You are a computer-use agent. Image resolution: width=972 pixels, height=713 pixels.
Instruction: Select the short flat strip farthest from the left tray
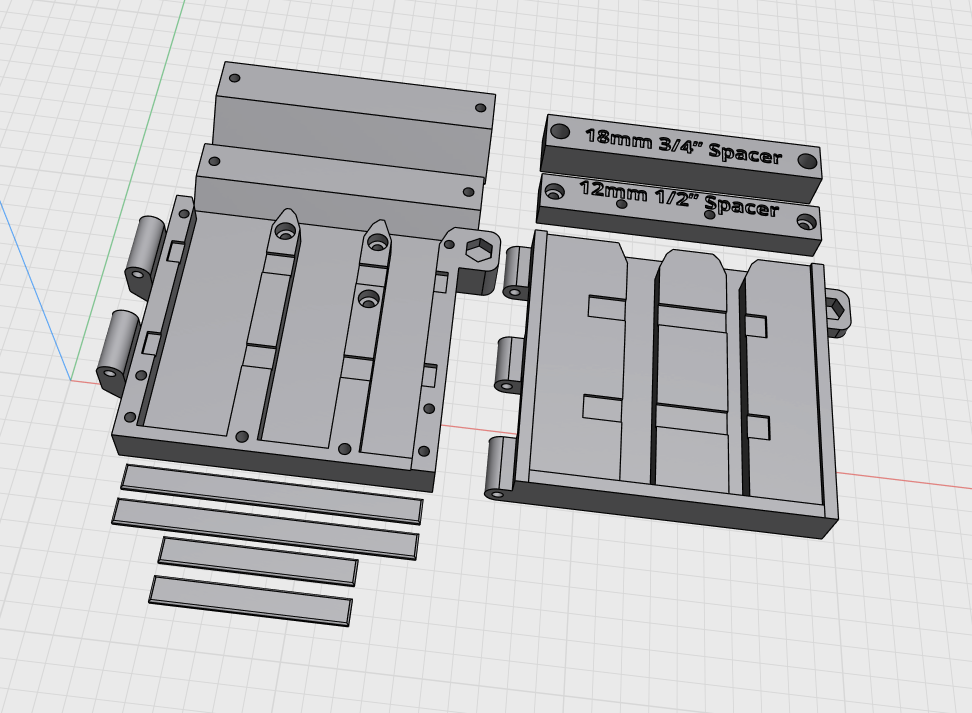250,601
